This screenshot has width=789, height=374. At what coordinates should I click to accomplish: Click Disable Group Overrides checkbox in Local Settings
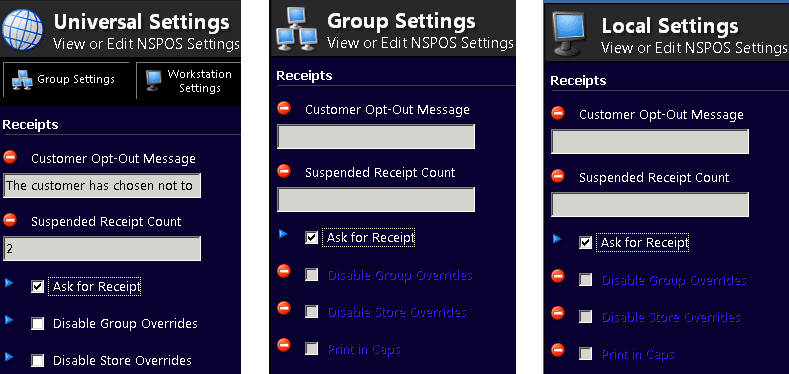click(x=585, y=280)
